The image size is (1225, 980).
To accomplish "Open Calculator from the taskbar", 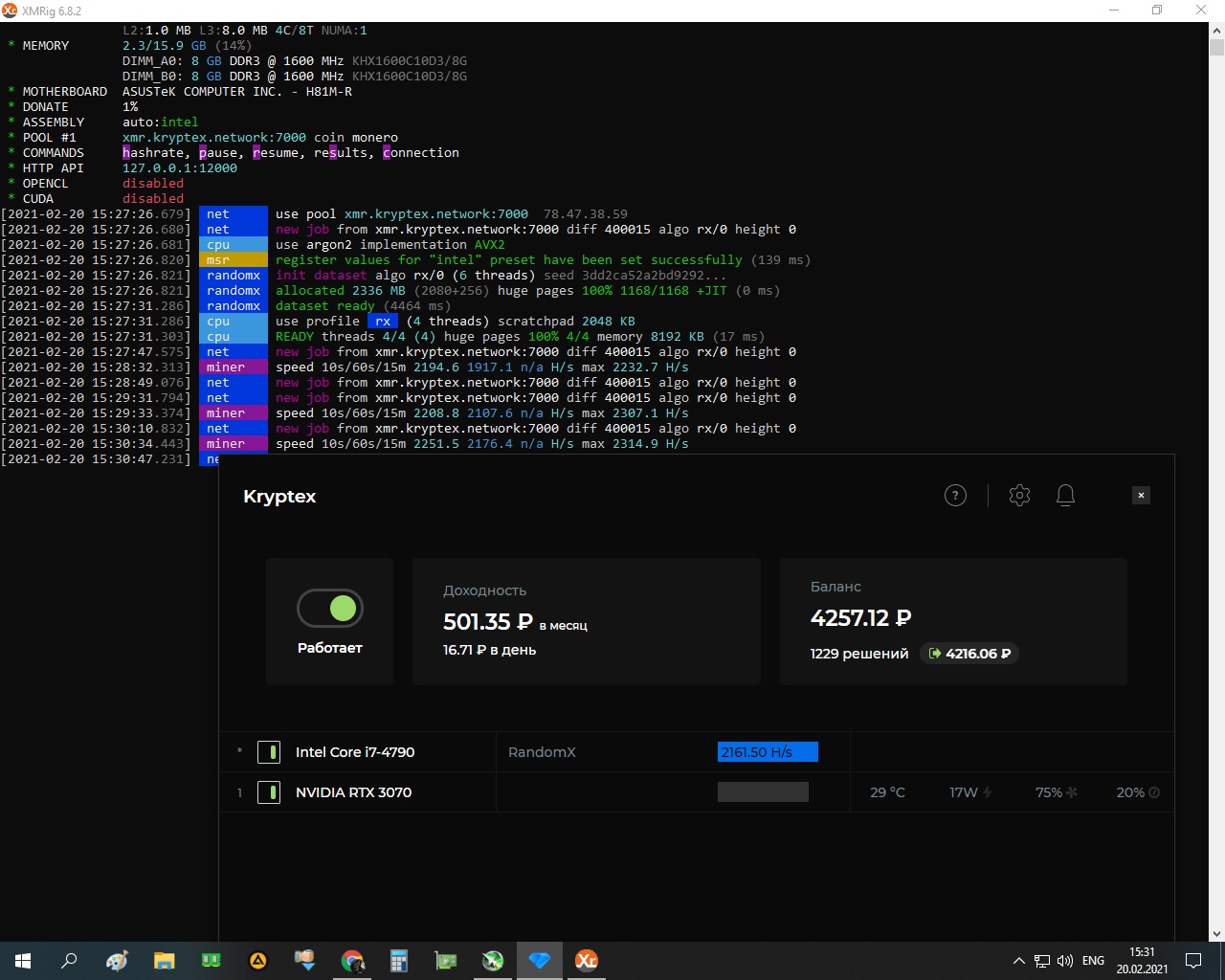I will [399, 960].
